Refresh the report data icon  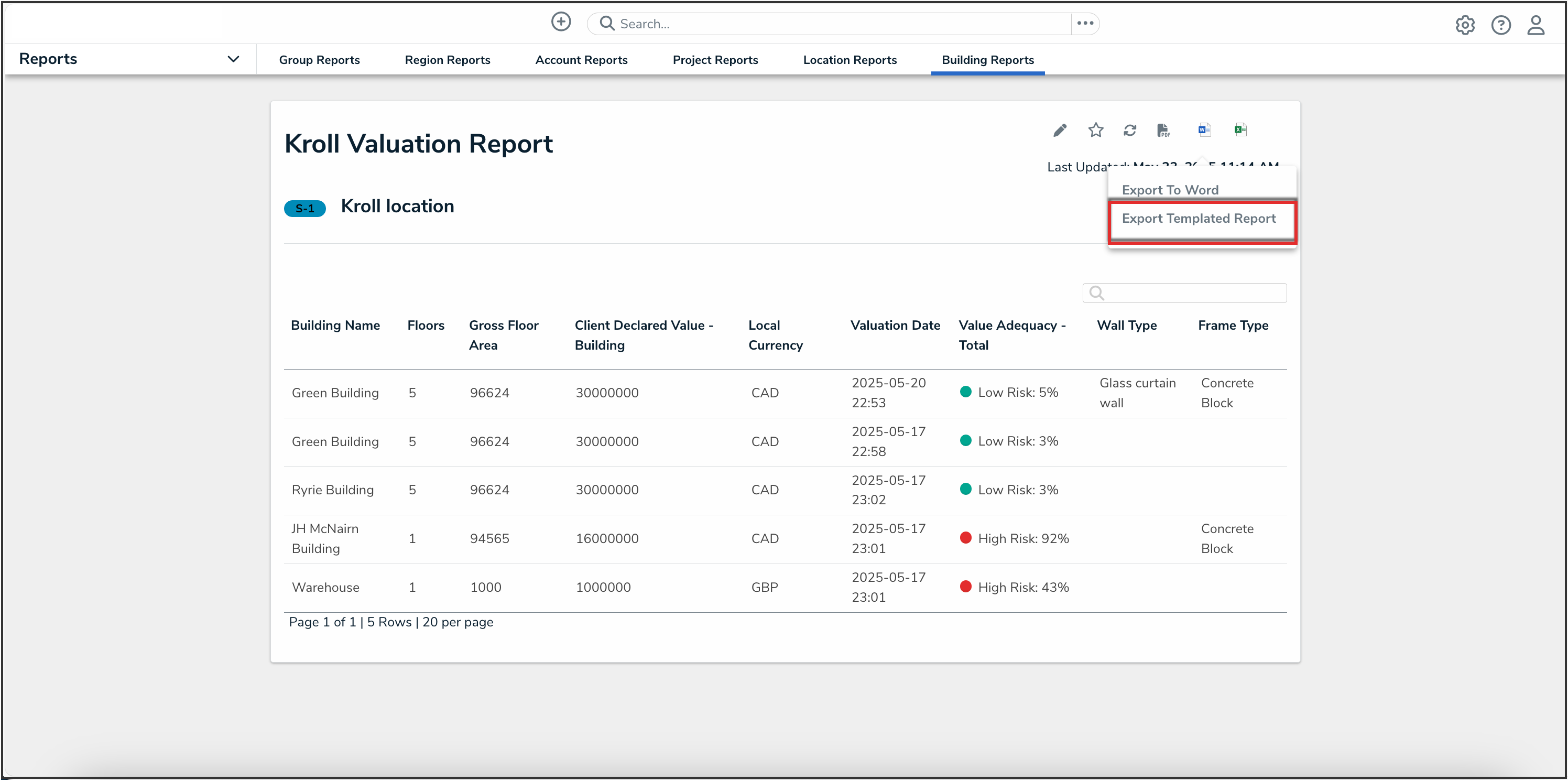click(x=1130, y=131)
